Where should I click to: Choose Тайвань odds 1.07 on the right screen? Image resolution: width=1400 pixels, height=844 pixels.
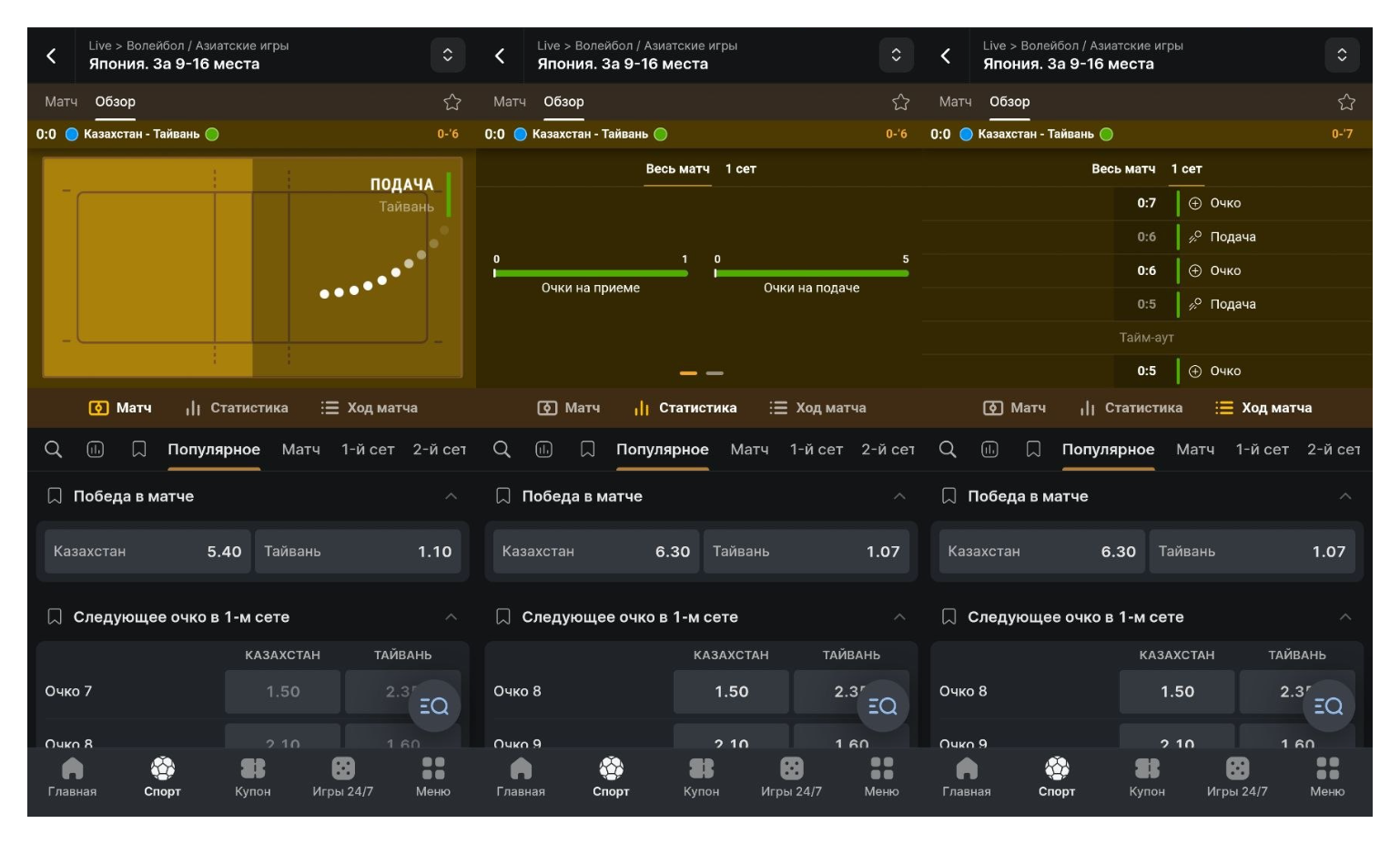click(1252, 552)
